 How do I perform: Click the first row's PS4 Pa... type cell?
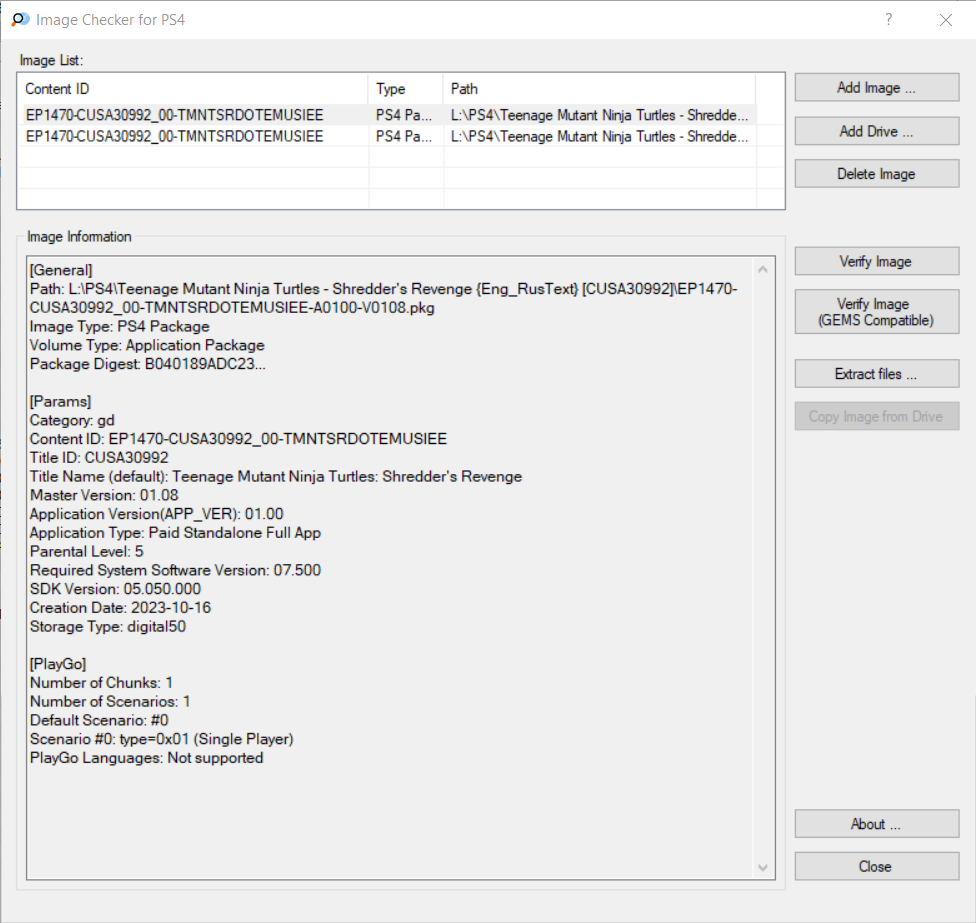404,115
